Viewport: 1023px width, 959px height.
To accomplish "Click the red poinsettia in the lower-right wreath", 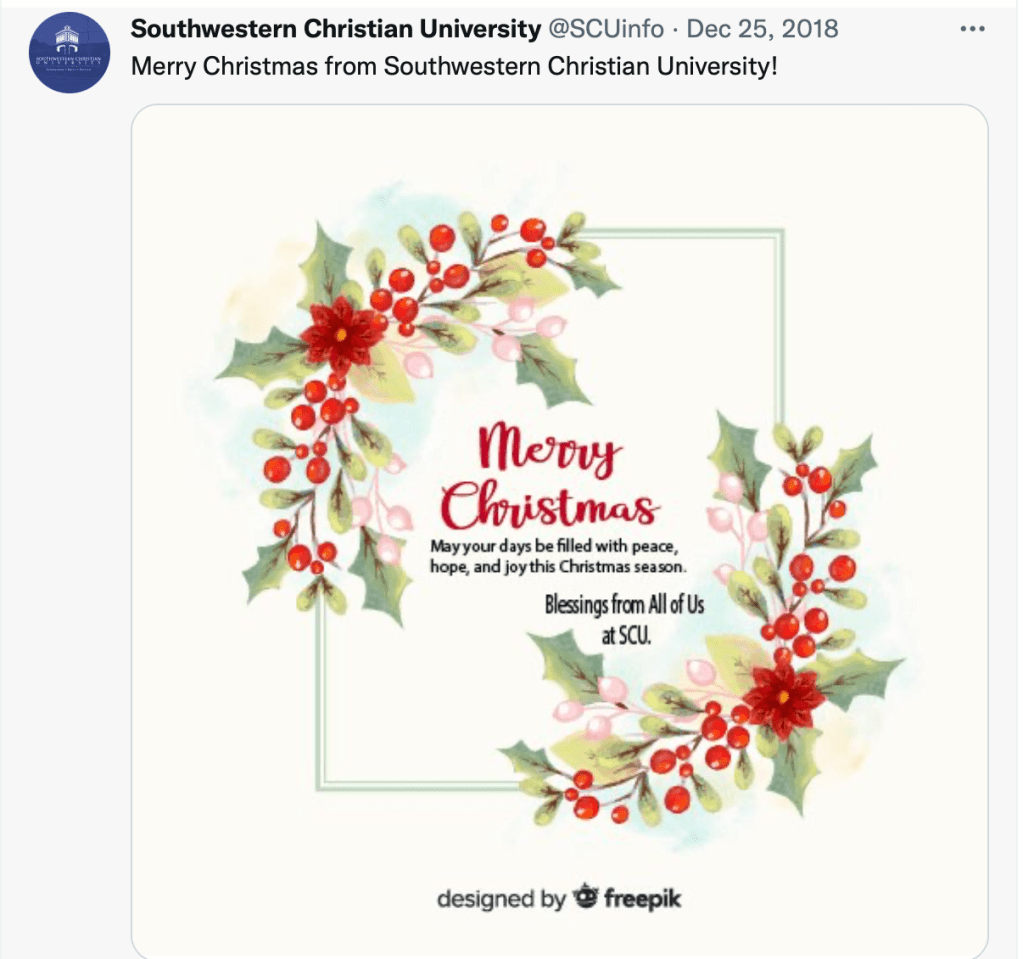I will click(784, 698).
